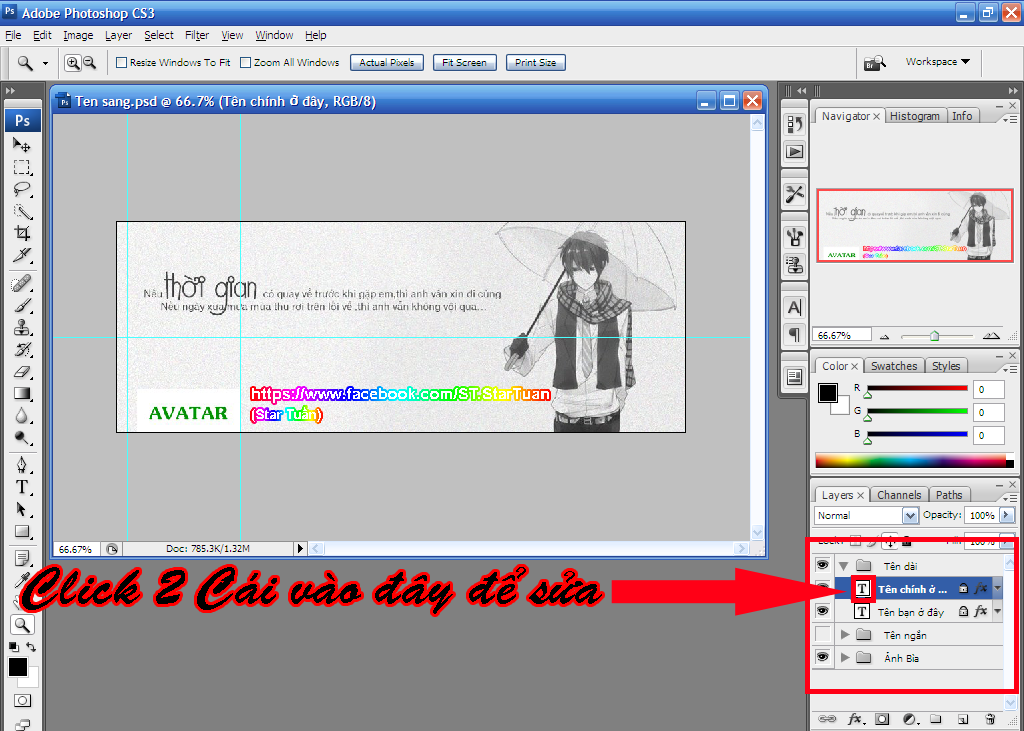Hide the Ảnh Bìa group
This screenshot has width=1024, height=731.
(x=822, y=657)
